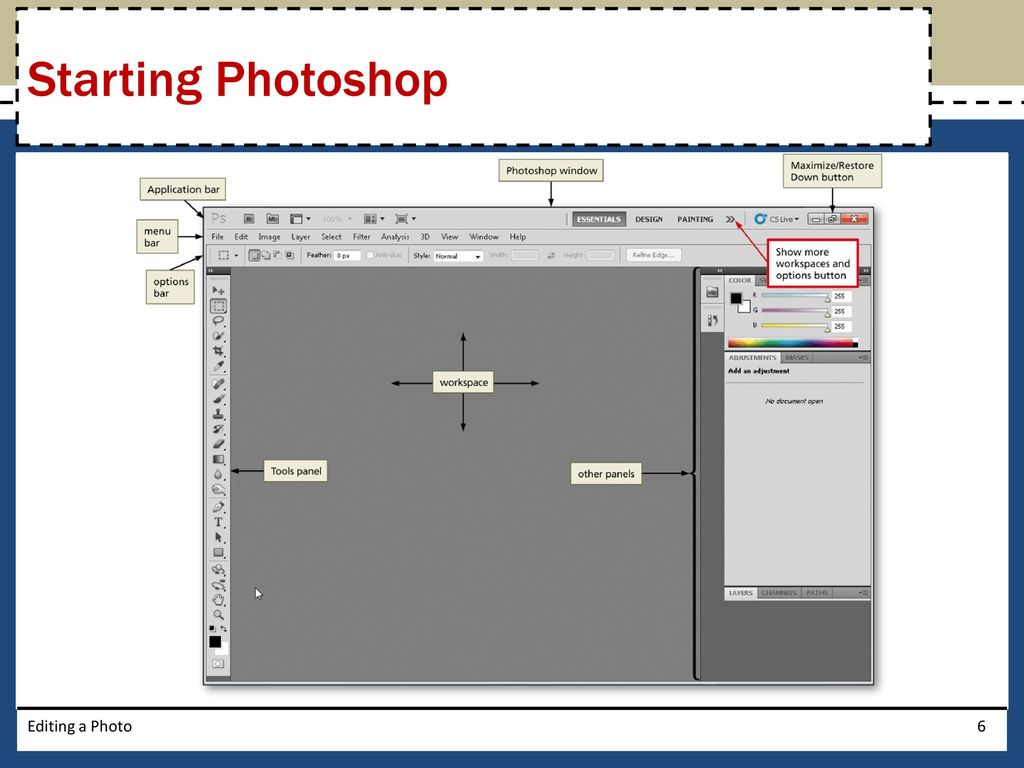Select the Path Selection tool
The width and height of the screenshot is (1024, 768).
pos(218,537)
